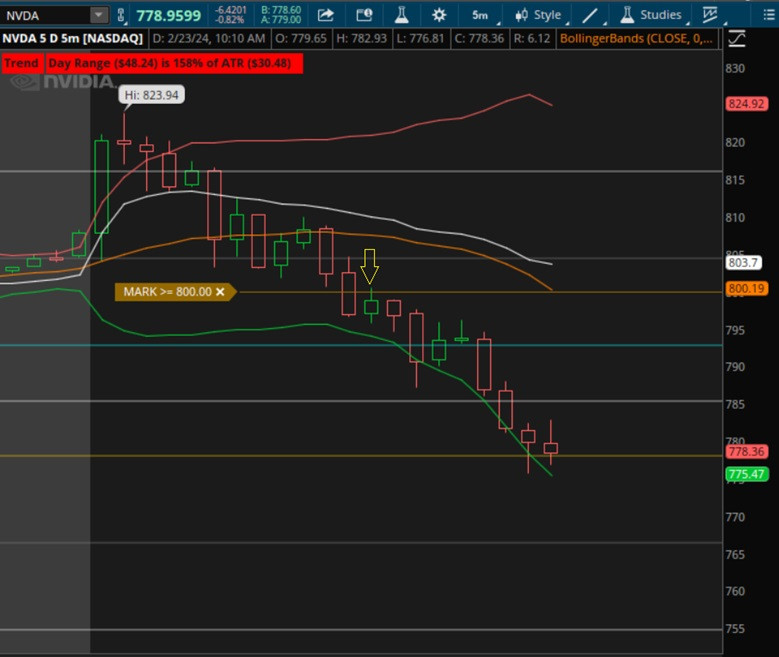Image resolution: width=779 pixels, height=657 pixels.
Task: Click the MARK >= 800.00 alert label
Action: (x=167, y=292)
